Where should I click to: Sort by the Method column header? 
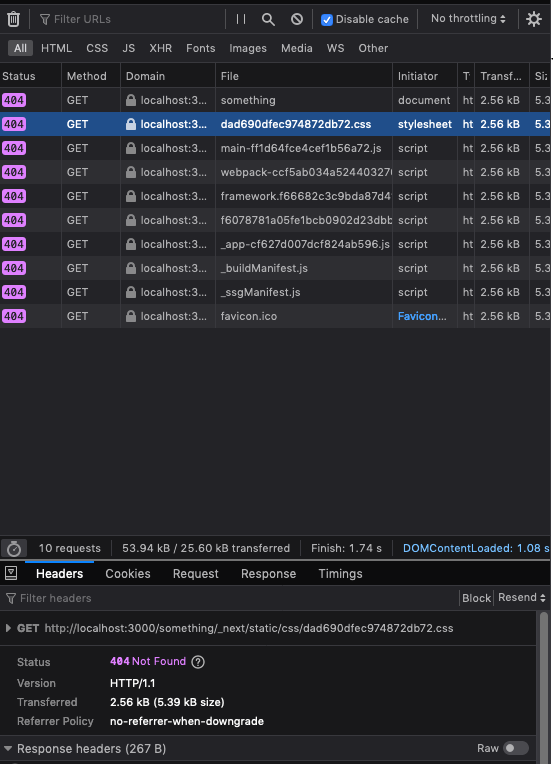(91, 76)
